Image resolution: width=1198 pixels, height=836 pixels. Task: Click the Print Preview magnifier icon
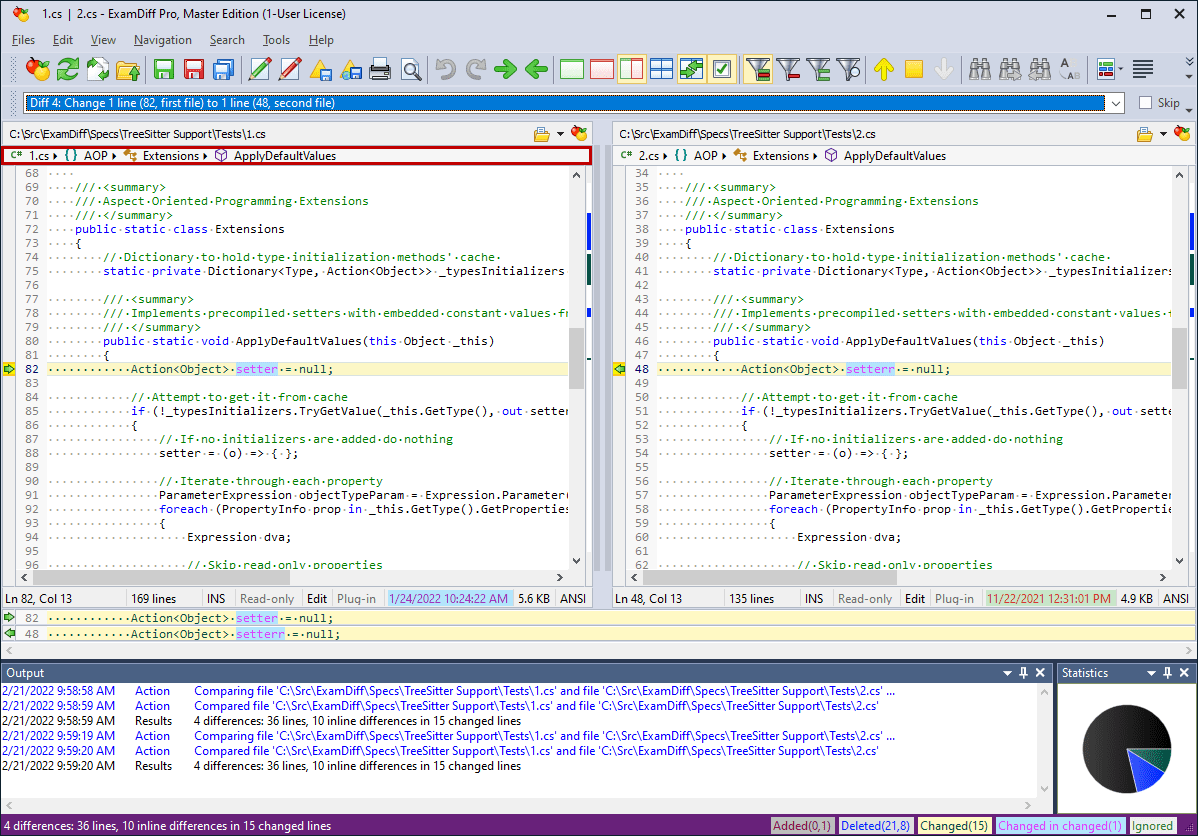pos(411,69)
